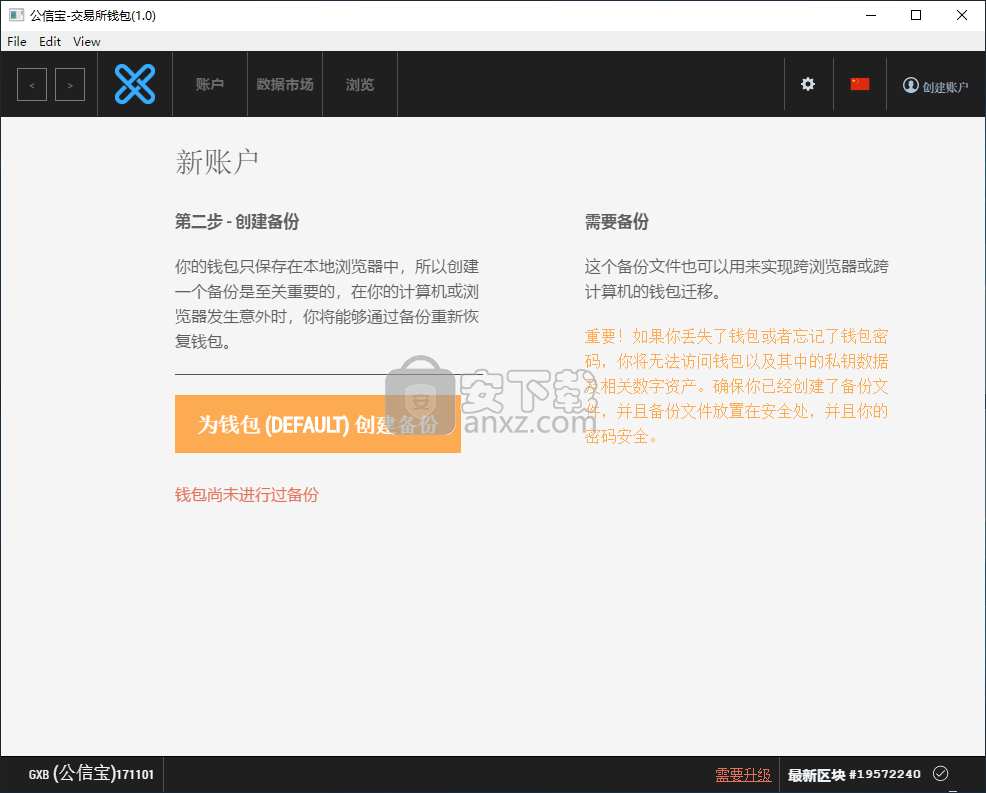This screenshot has width=986, height=793.
Task: Click the GXB (公信宝)171101 version label
Action: pyautogui.click(x=91, y=774)
